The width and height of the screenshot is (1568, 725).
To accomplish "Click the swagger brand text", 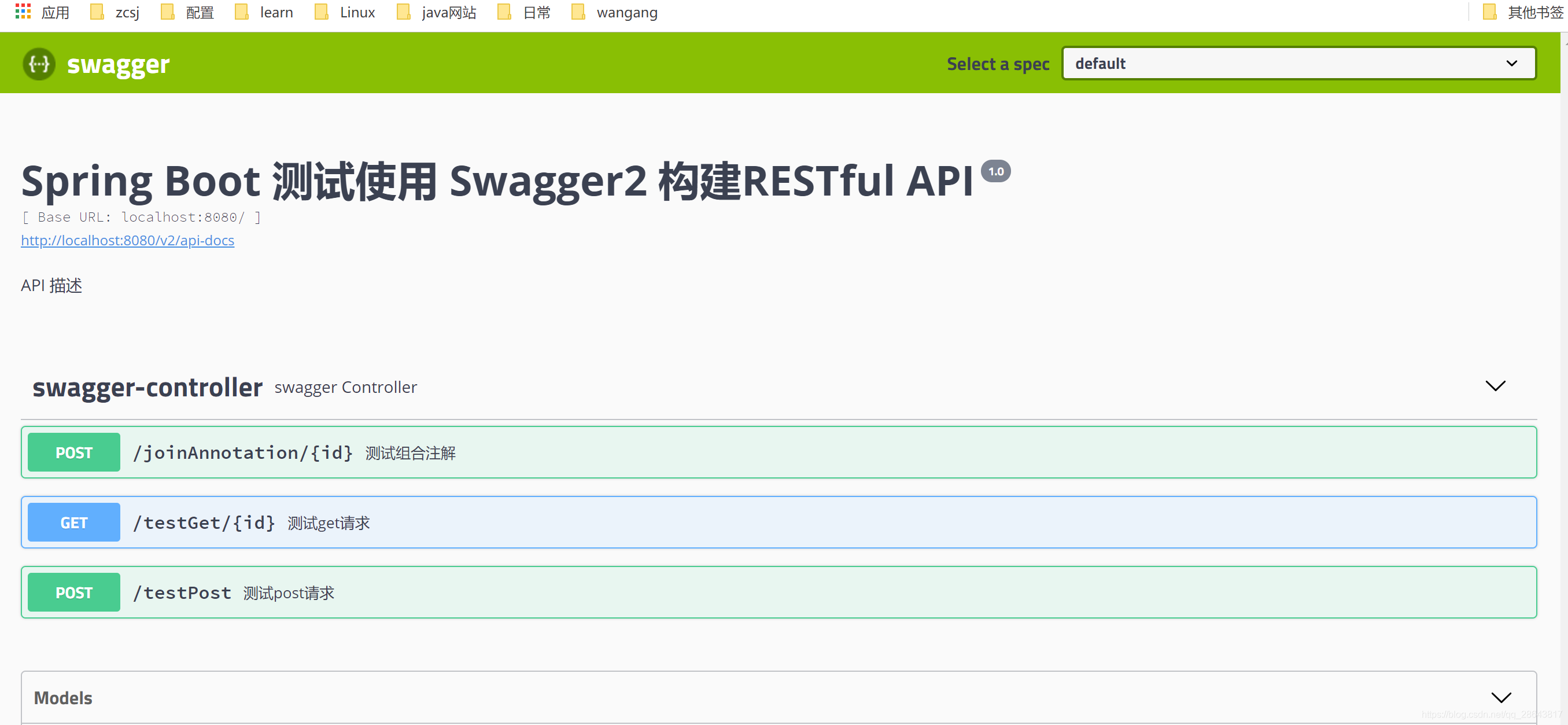I will click(x=118, y=65).
